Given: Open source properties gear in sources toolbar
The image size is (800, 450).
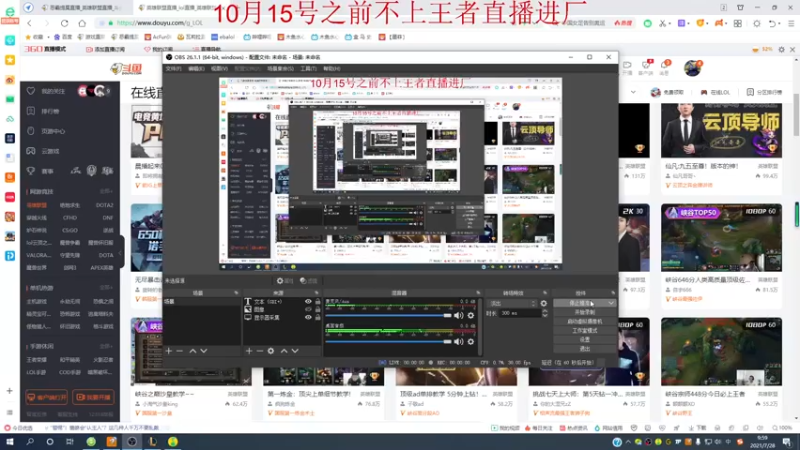Looking at the screenshot, I should click(271, 351).
